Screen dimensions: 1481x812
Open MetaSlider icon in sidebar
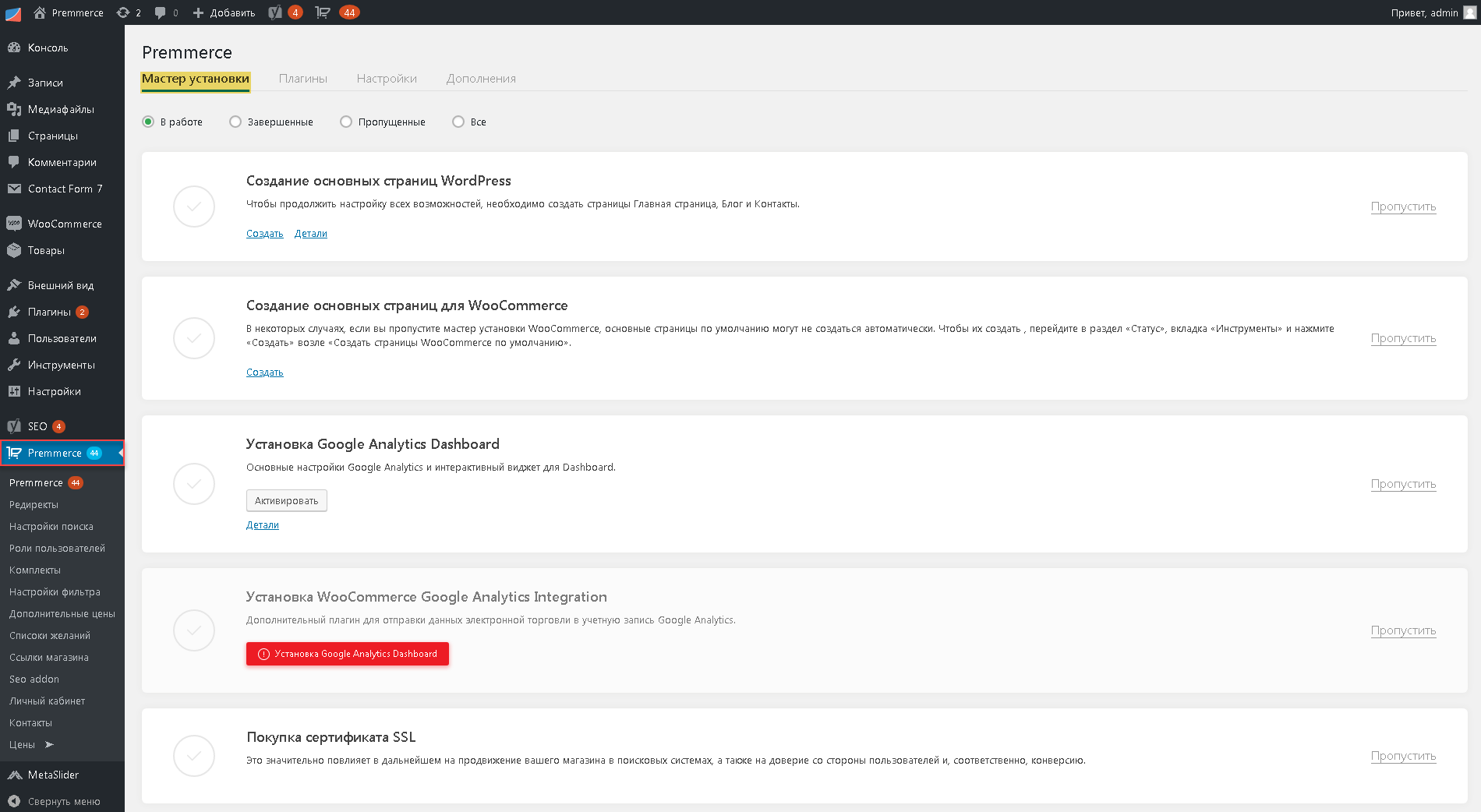14,775
